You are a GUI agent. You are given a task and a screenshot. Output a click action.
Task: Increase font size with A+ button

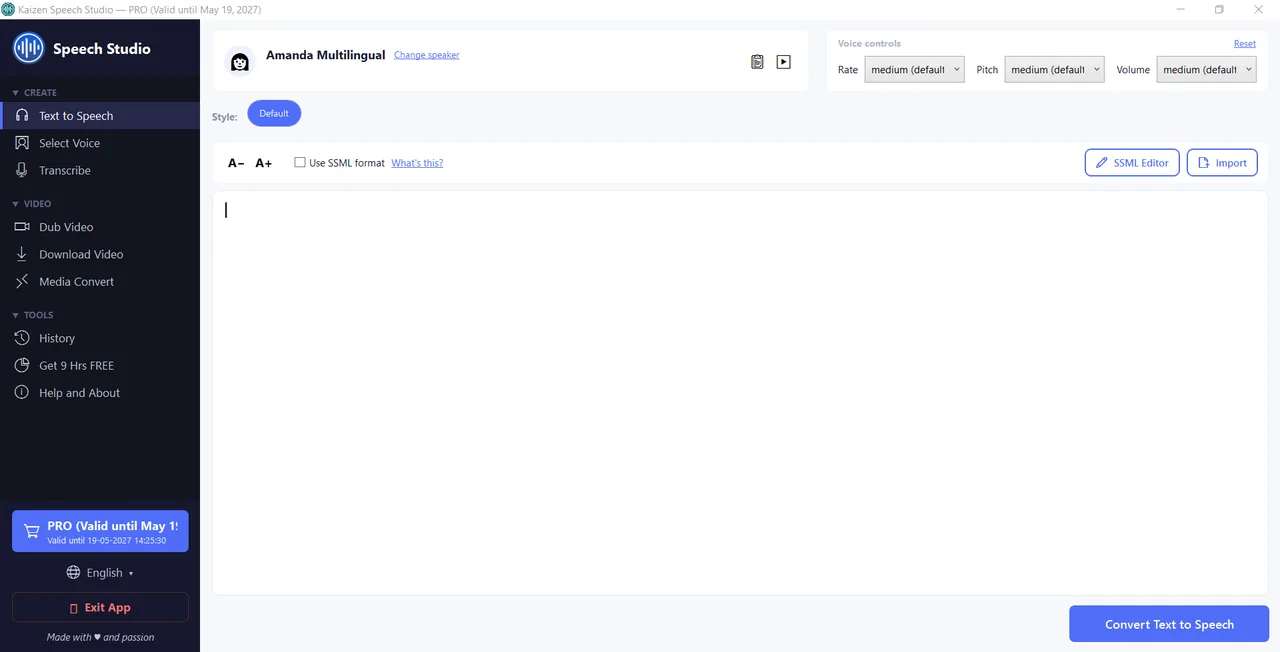coord(264,163)
